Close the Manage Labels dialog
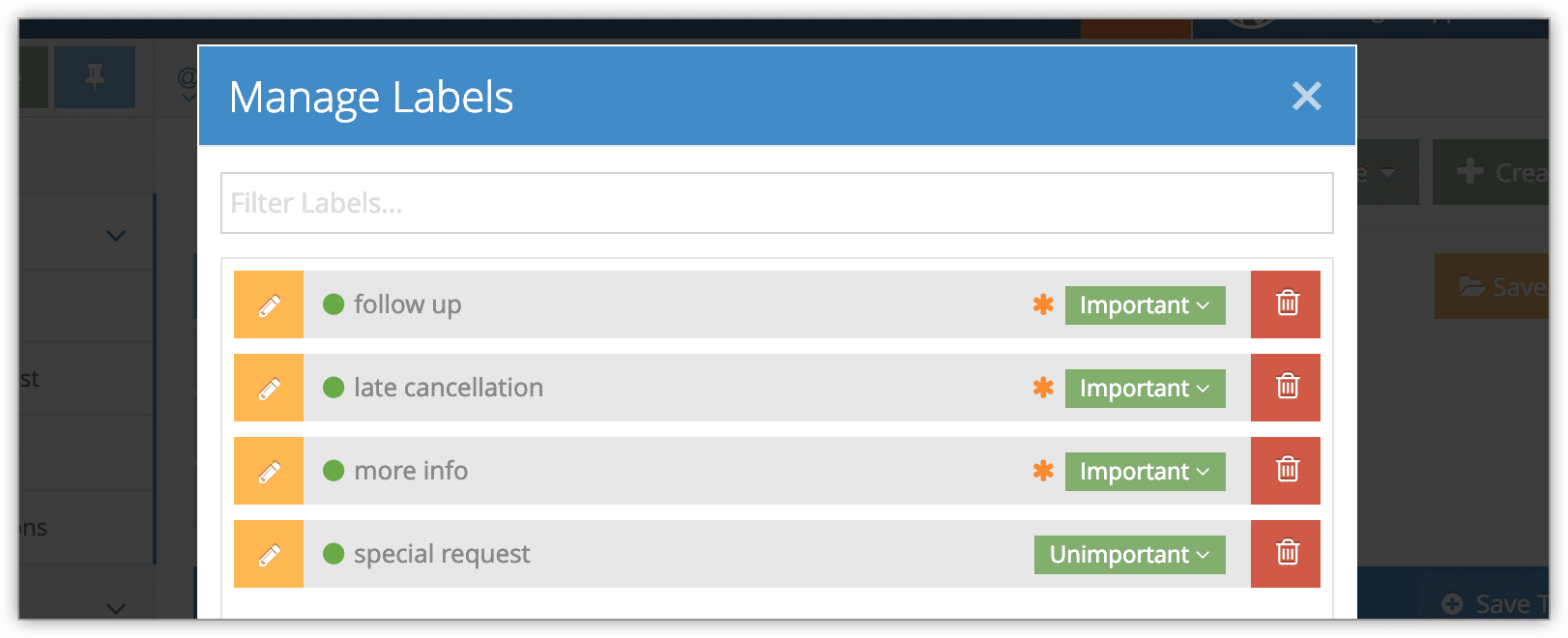 pyautogui.click(x=1307, y=96)
